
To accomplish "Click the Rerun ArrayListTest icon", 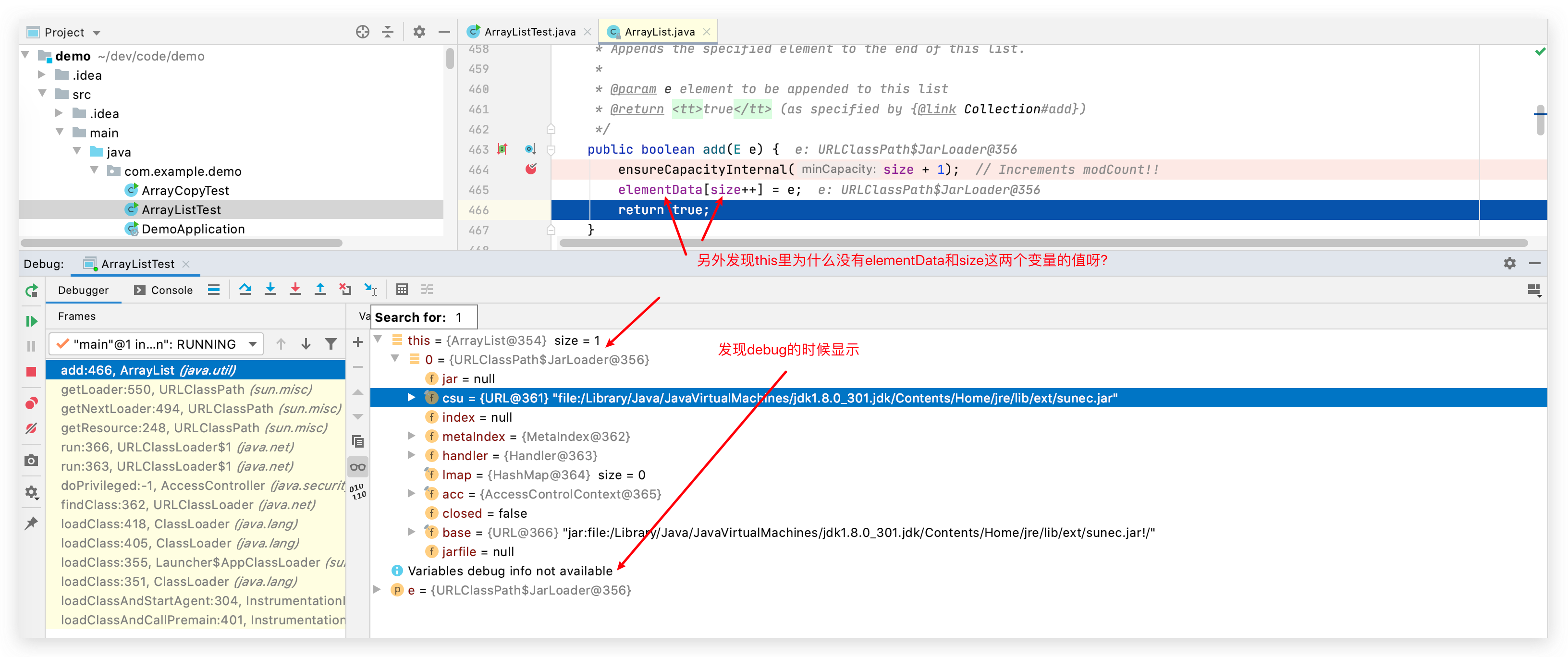I will tap(32, 291).
